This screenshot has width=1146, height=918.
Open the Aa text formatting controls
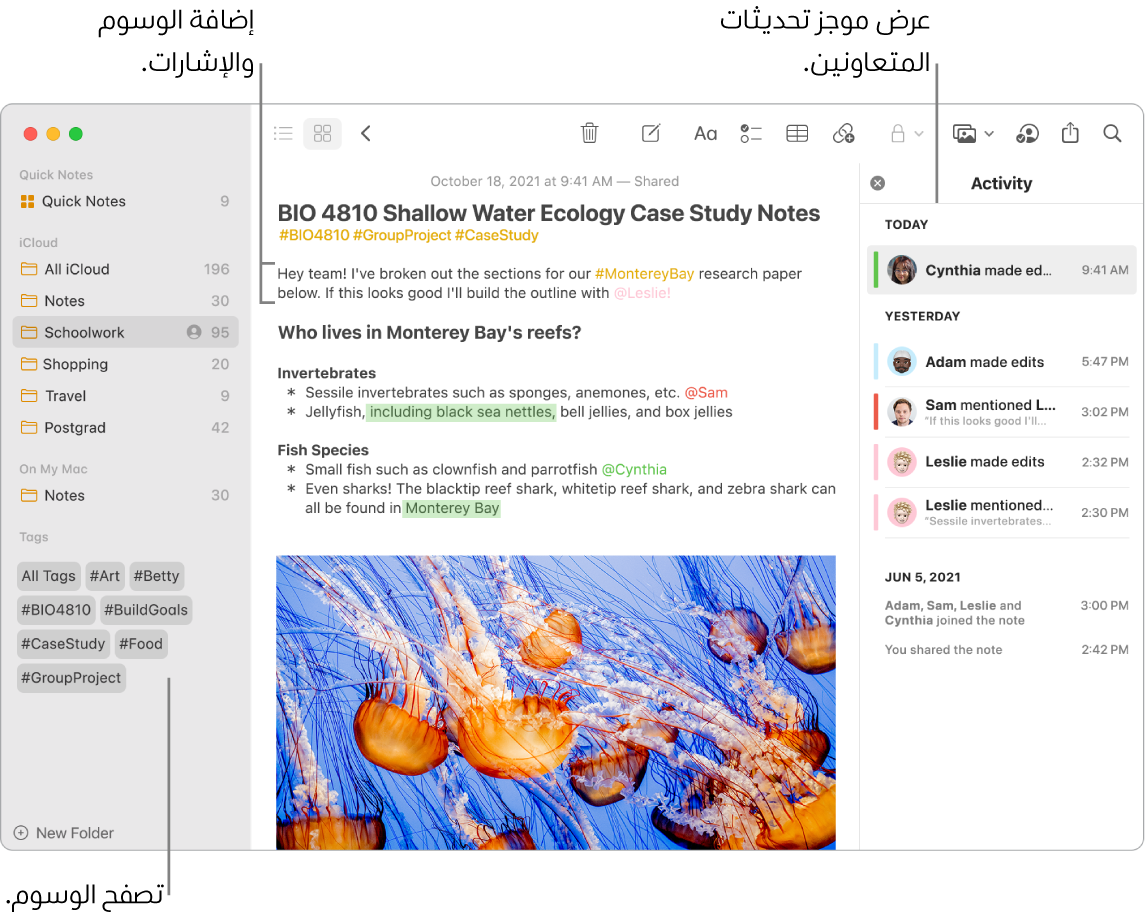(x=705, y=133)
